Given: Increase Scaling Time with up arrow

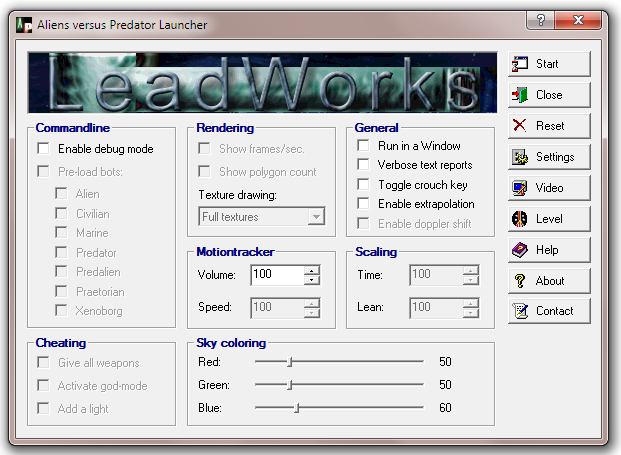Looking at the screenshot, I should point(471,270).
